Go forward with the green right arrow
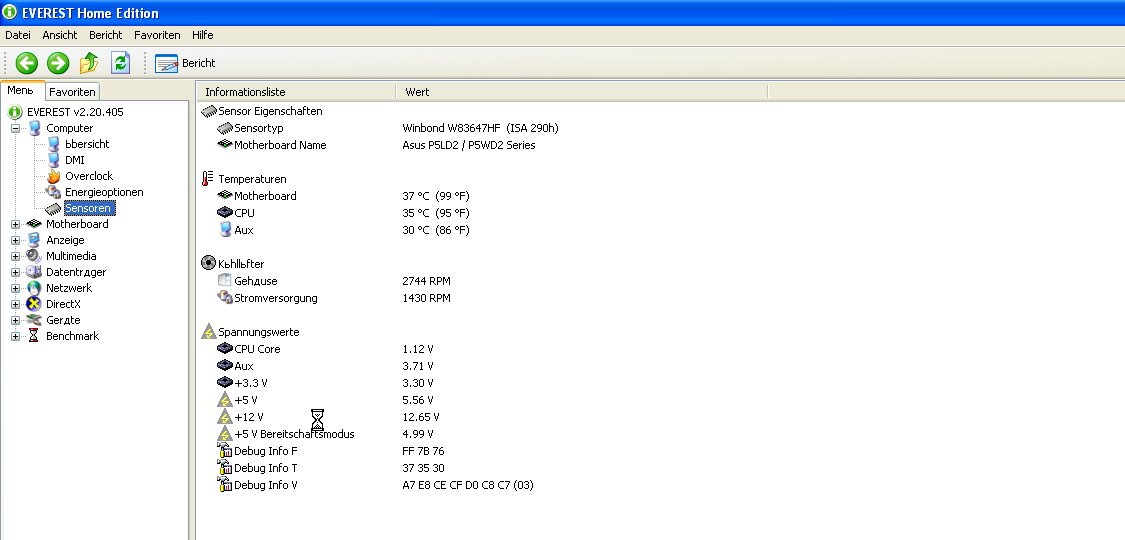The height and width of the screenshot is (540, 1125). [58, 63]
